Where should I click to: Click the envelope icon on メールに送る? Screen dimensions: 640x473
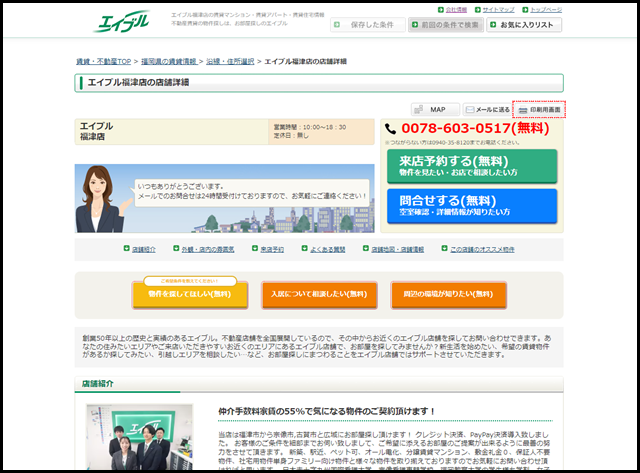point(470,109)
